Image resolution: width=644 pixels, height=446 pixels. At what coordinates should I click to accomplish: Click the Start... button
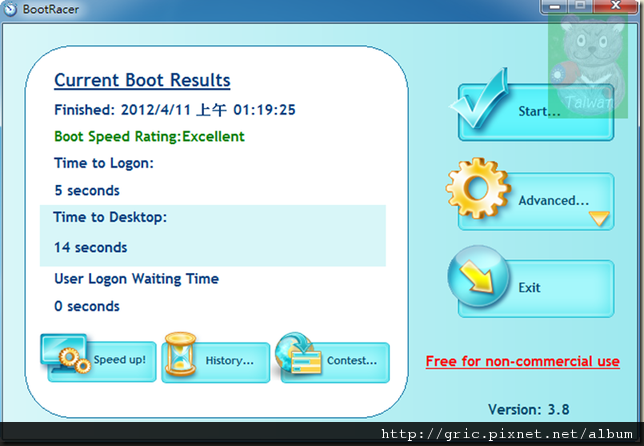point(536,112)
